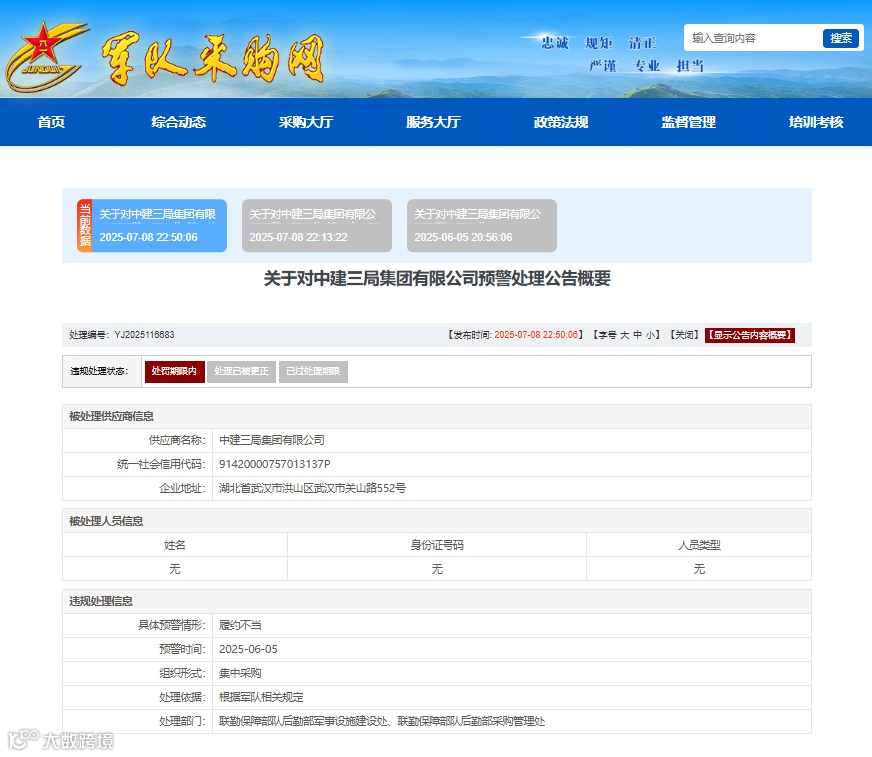Click the 身份证号码 column header
872x757 pixels.
[x=437, y=545]
